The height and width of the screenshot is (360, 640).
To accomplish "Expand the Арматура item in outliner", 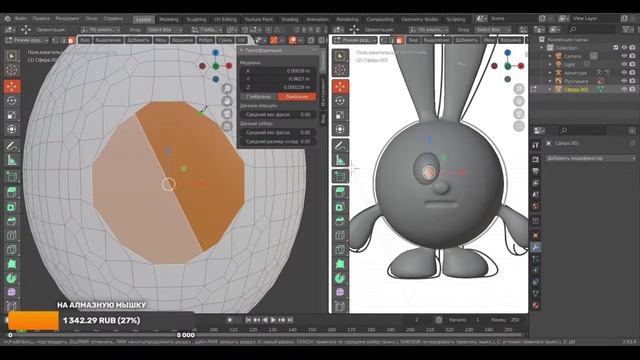I will coord(550,73).
